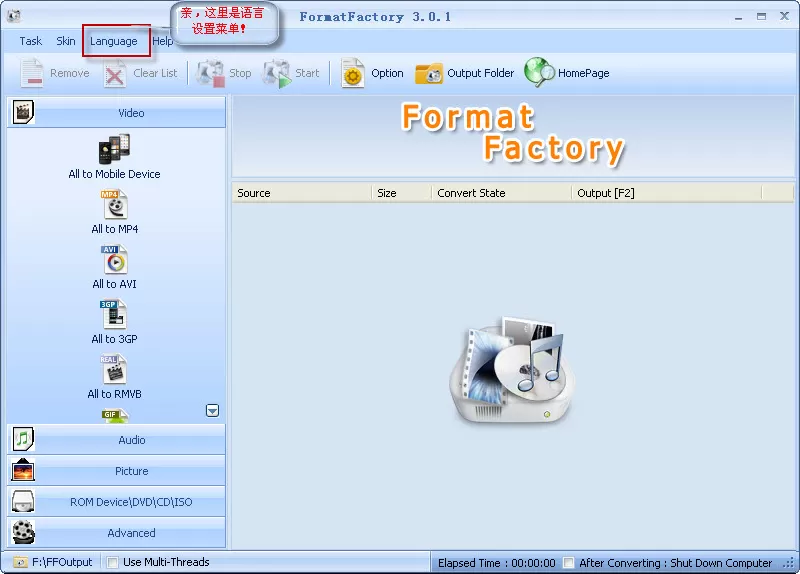
Task: Click the Size column header
Action: click(402, 193)
